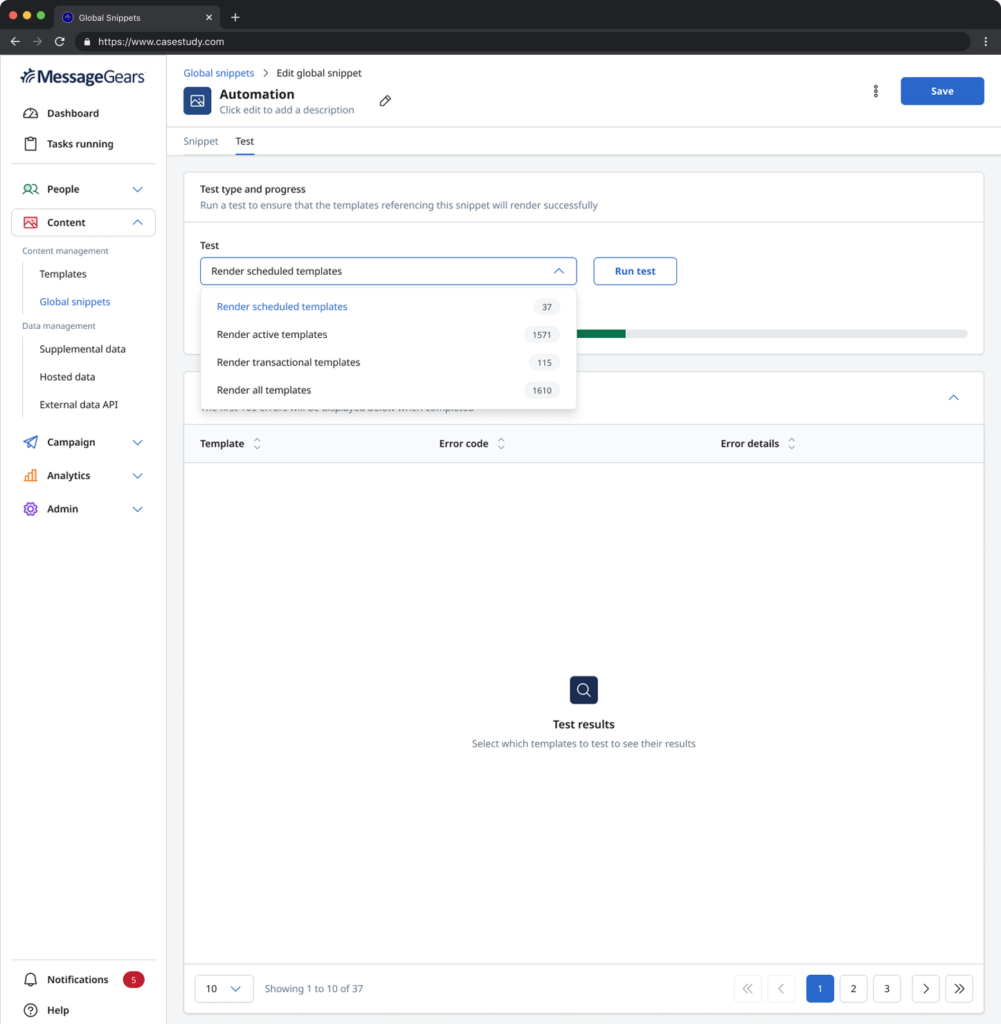Screen dimensions: 1001x1024
Task: Sort by Error code column
Action: pyautogui.click(x=501, y=444)
